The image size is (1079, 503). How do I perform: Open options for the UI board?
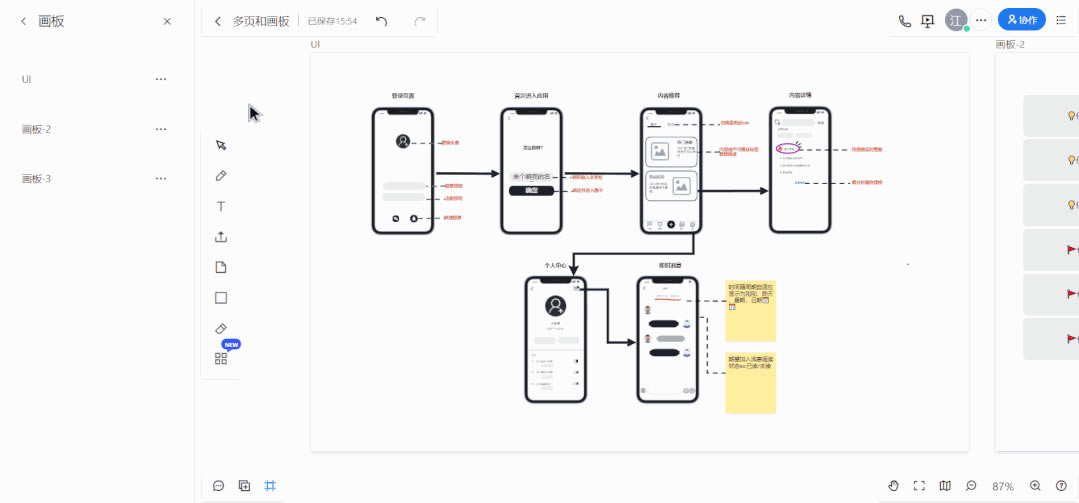(x=161, y=79)
